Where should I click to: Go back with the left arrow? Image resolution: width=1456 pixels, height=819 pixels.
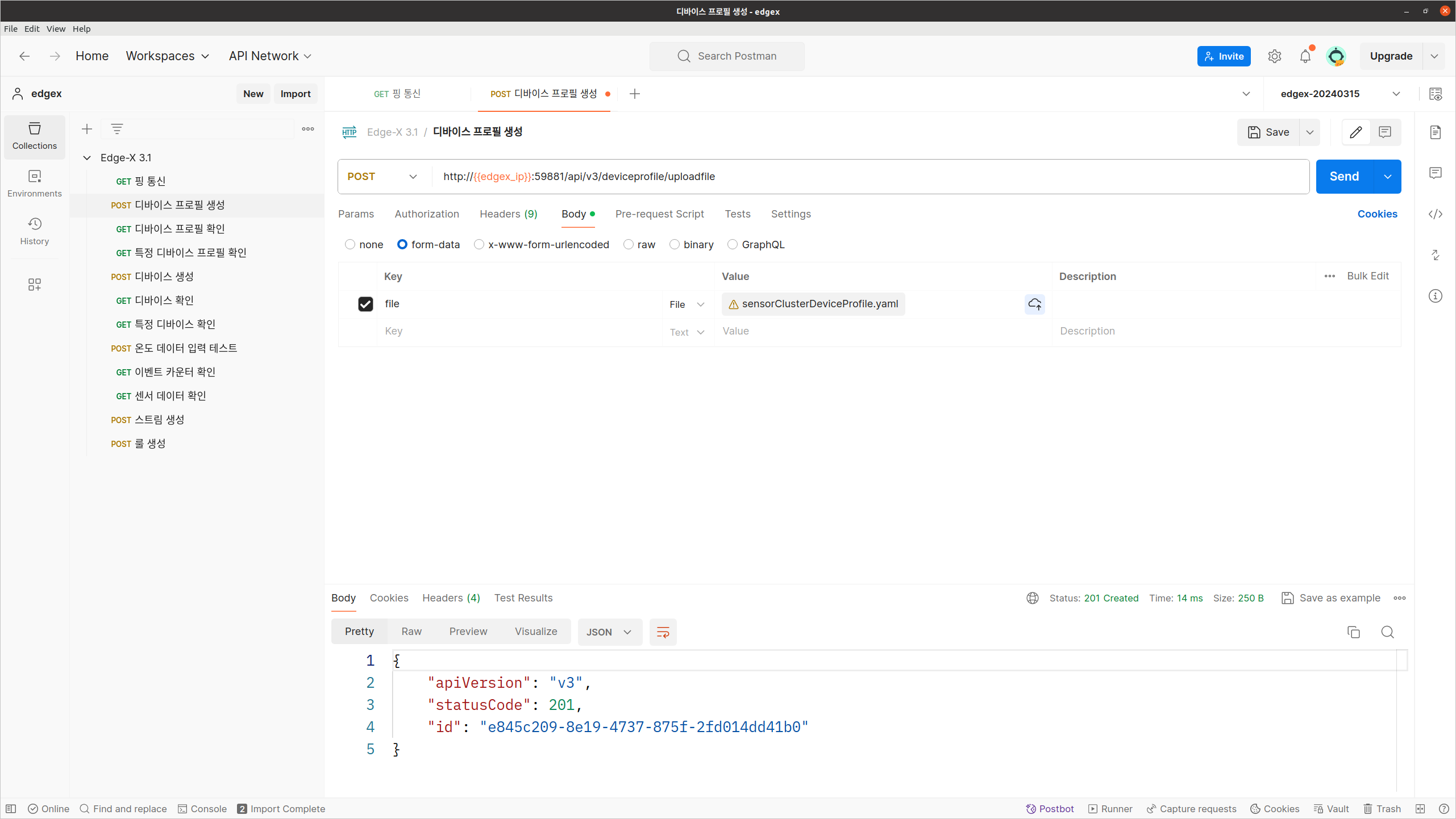[24, 56]
